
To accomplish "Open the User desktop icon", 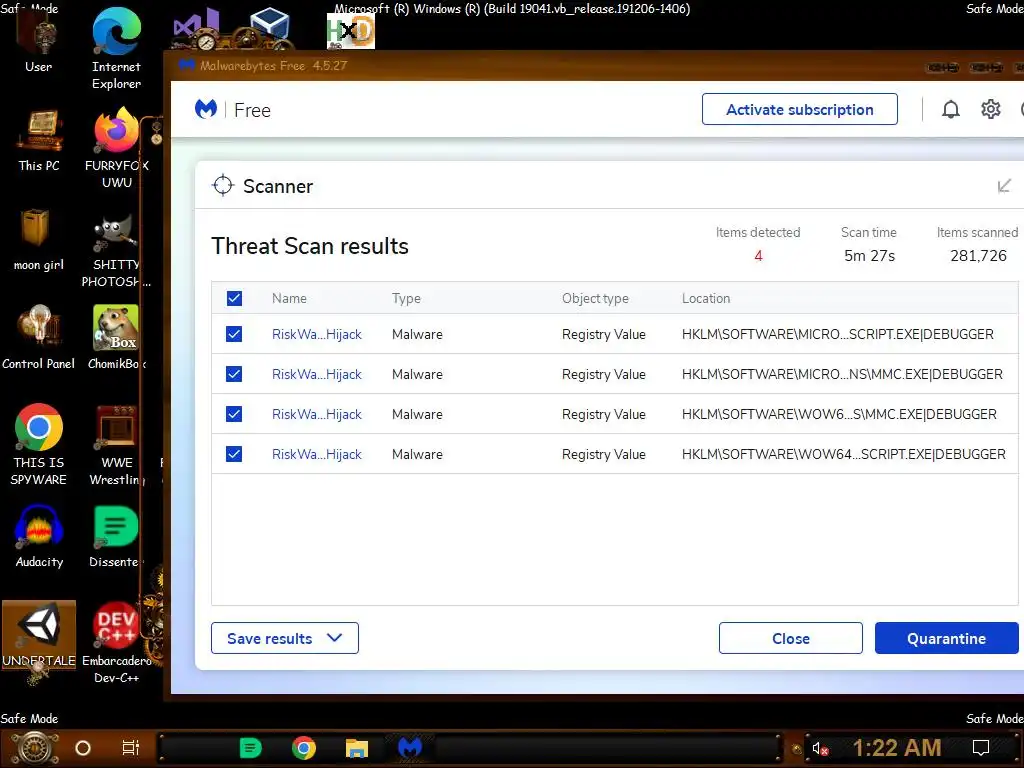I will tap(39, 41).
